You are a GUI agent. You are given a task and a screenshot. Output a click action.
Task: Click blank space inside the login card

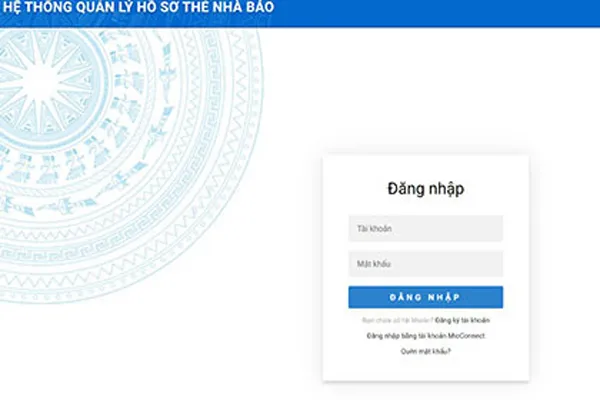pos(425,370)
